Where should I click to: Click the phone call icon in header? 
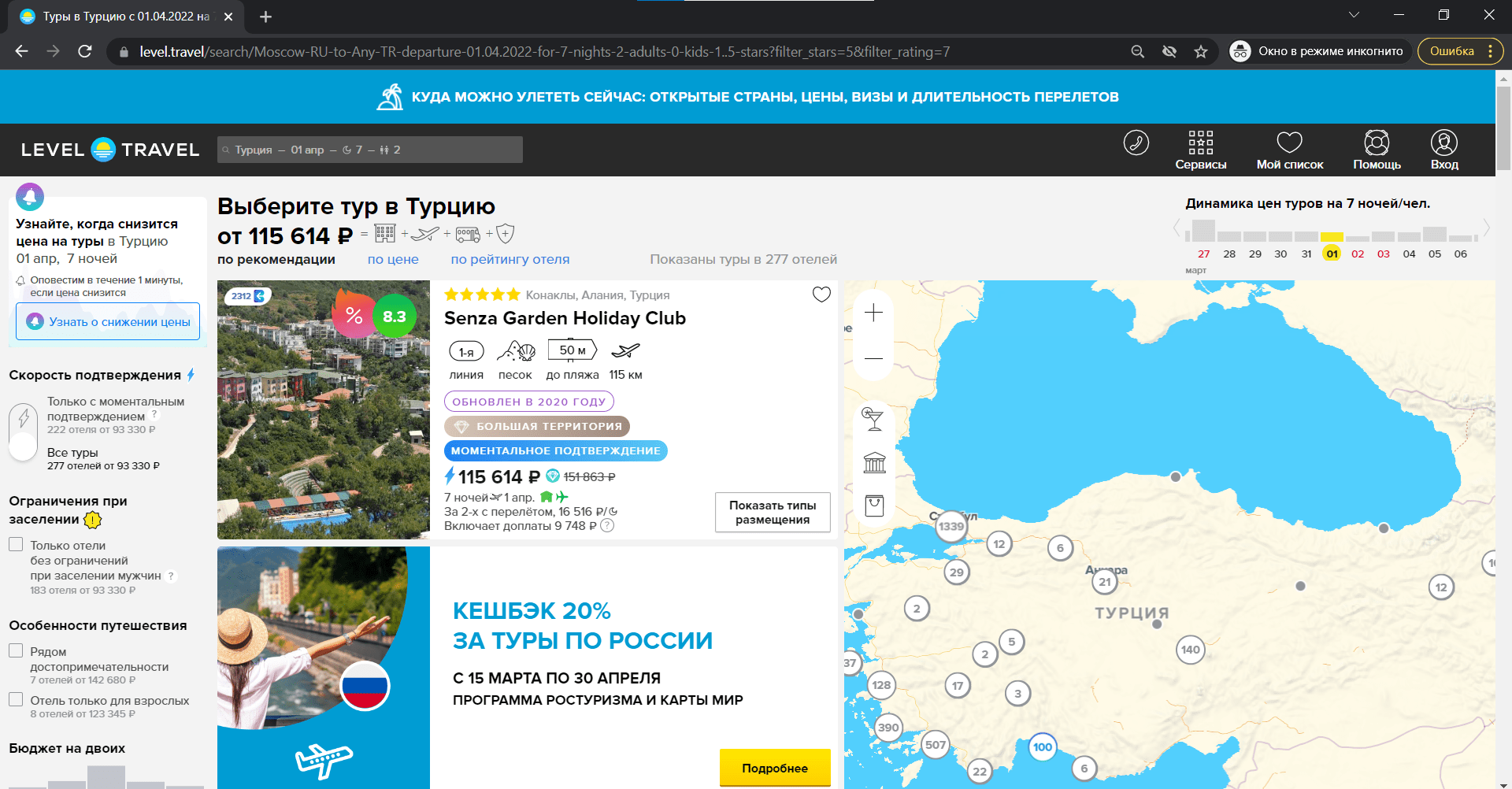[x=1136, y=143]
